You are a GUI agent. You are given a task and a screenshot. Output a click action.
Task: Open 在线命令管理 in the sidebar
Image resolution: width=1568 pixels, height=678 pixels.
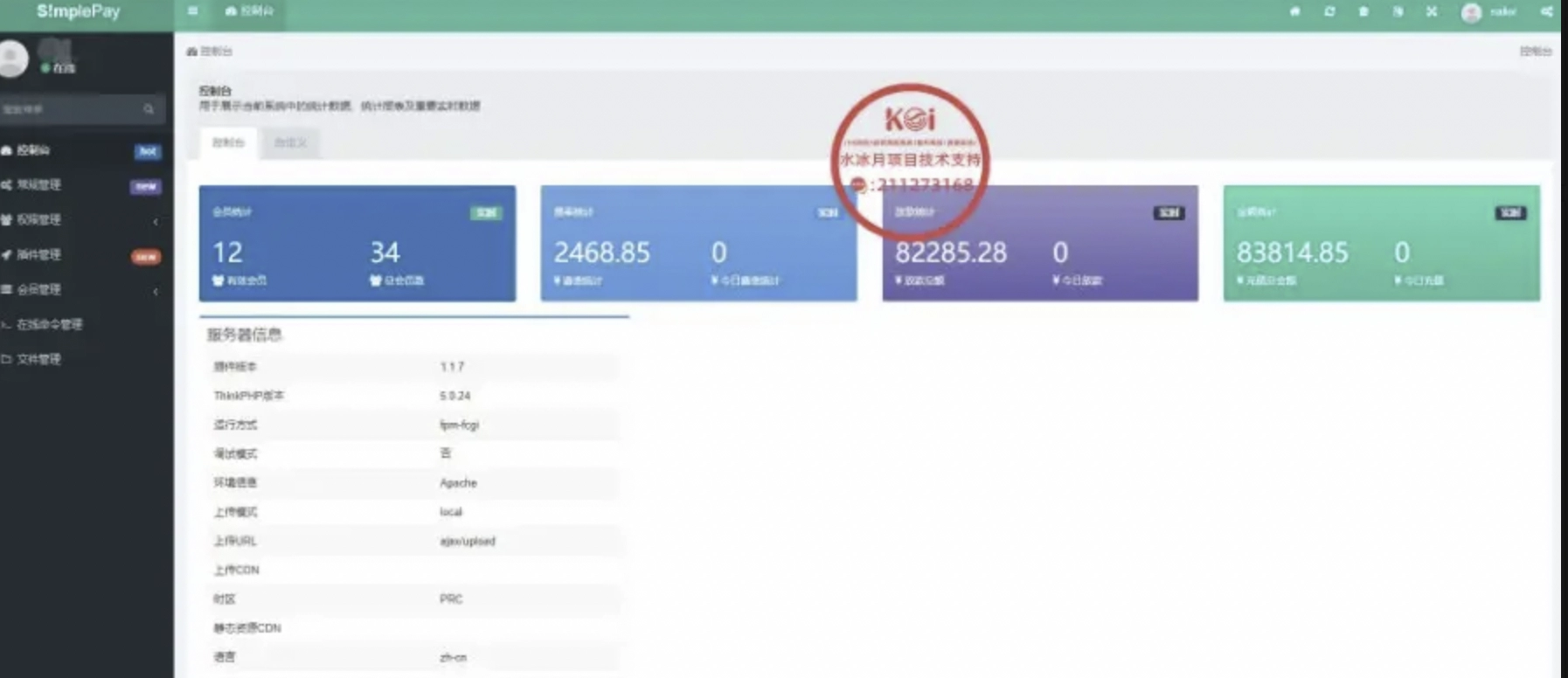click(x=50, y=324)
